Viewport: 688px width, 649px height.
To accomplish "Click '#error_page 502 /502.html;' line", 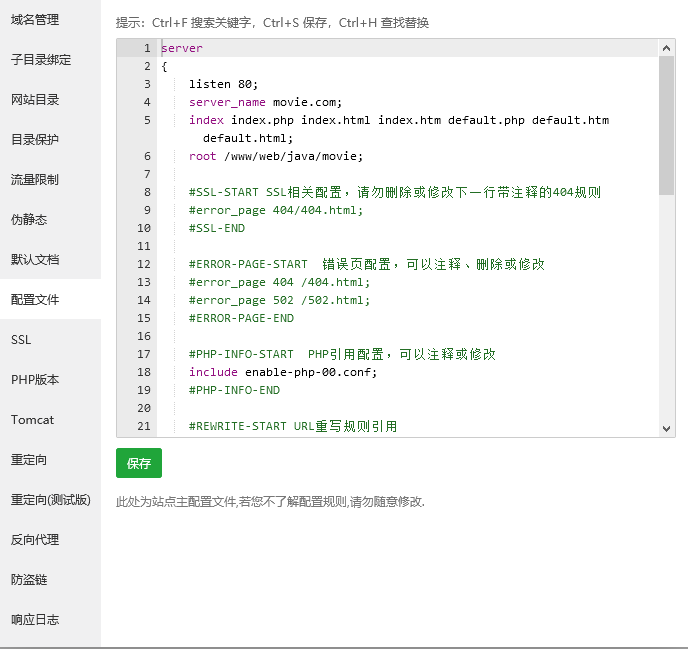I will click(x=280, y=300).
